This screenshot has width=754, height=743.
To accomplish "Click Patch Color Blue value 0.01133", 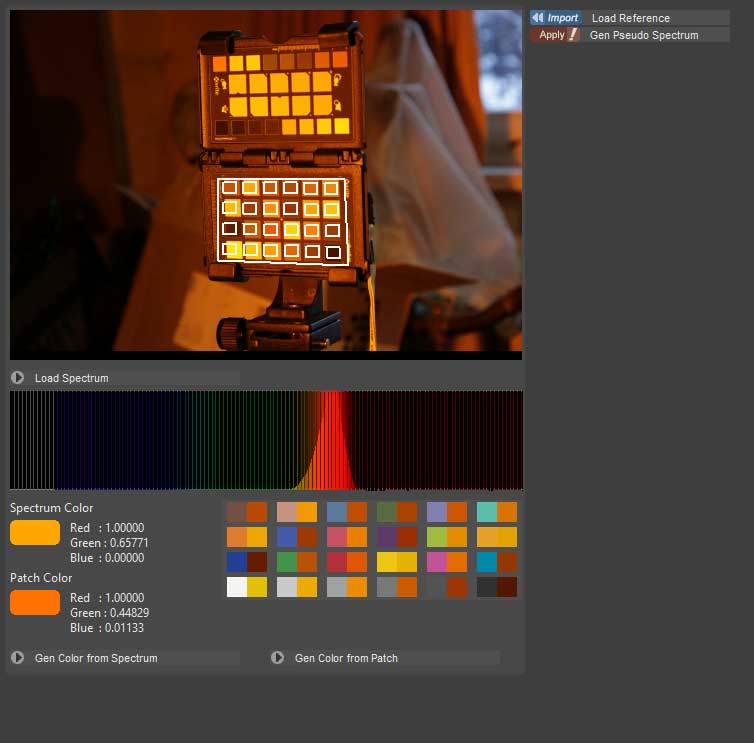I will pos(125,628).
